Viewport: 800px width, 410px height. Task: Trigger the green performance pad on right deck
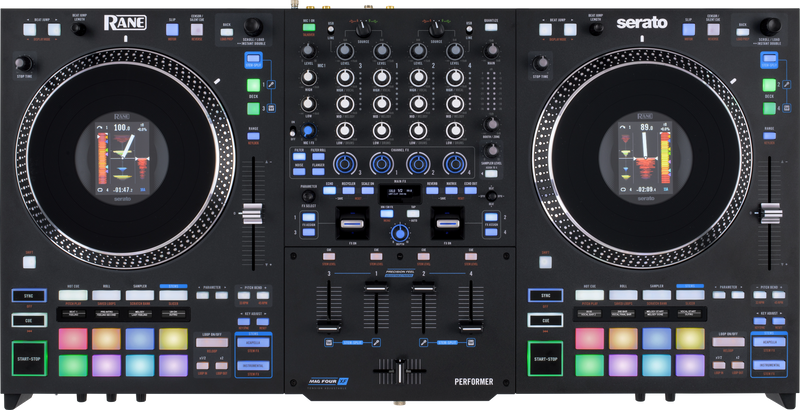coord(590,365)
